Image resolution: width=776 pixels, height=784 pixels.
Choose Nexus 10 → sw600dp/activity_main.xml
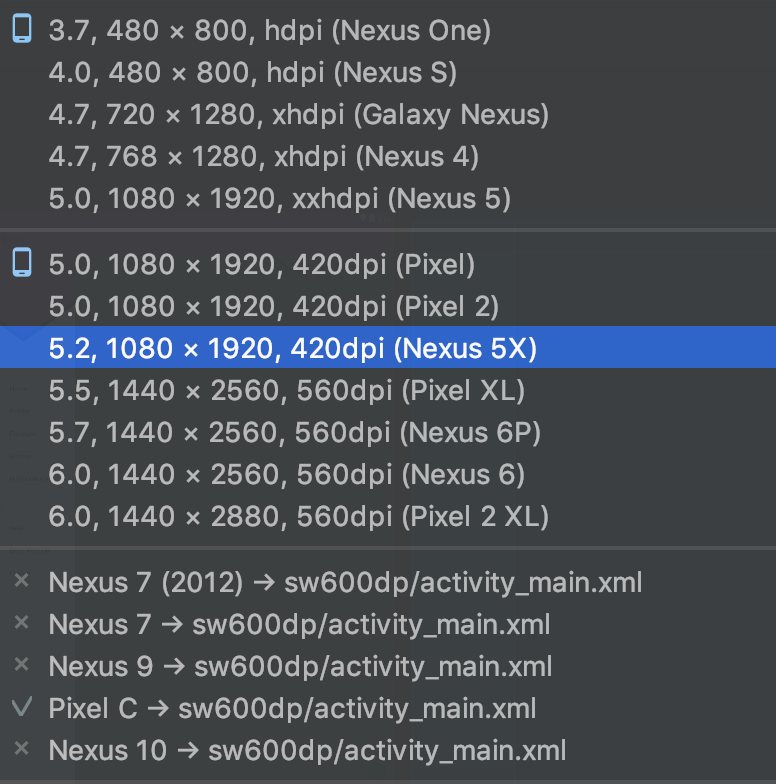point(388,750)
